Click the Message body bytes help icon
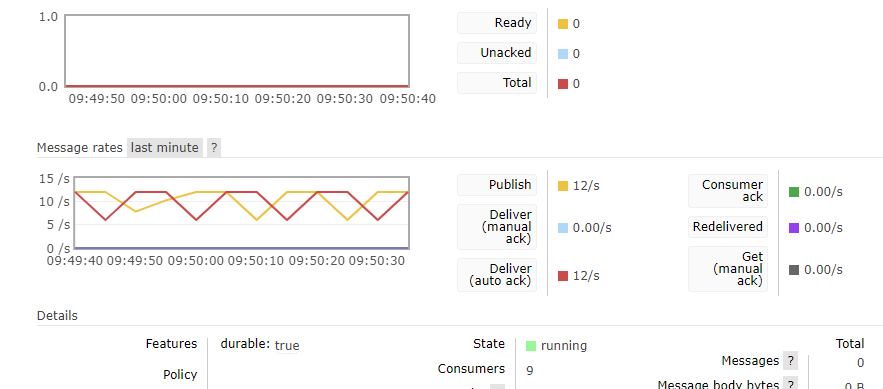Viewport: 883px width, 389px height. 790,384
